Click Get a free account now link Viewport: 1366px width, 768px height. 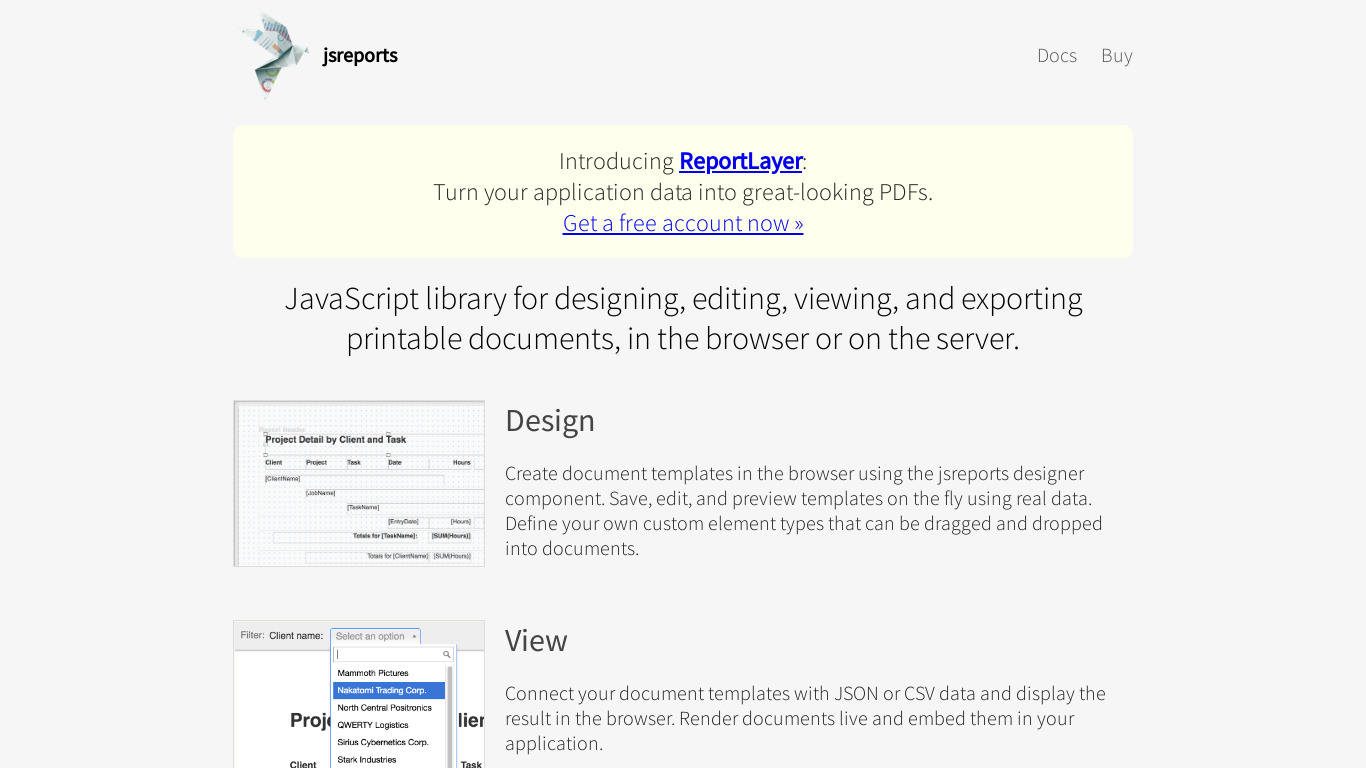[683, 223]
